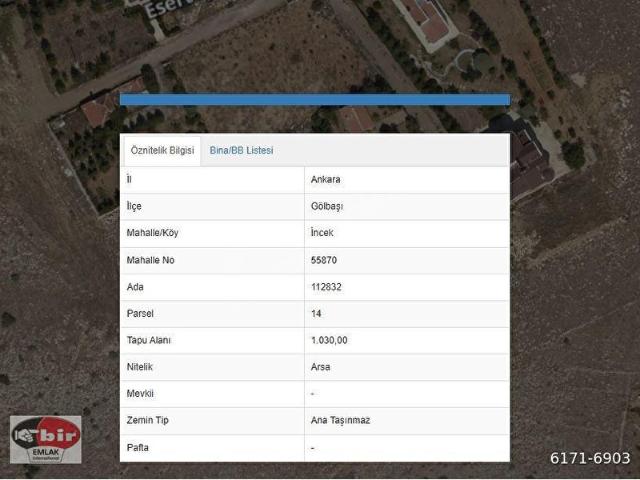Open the Bina/BB Listesi tab
The height and width of the screenshot is (480, 640).
[241, 151]
